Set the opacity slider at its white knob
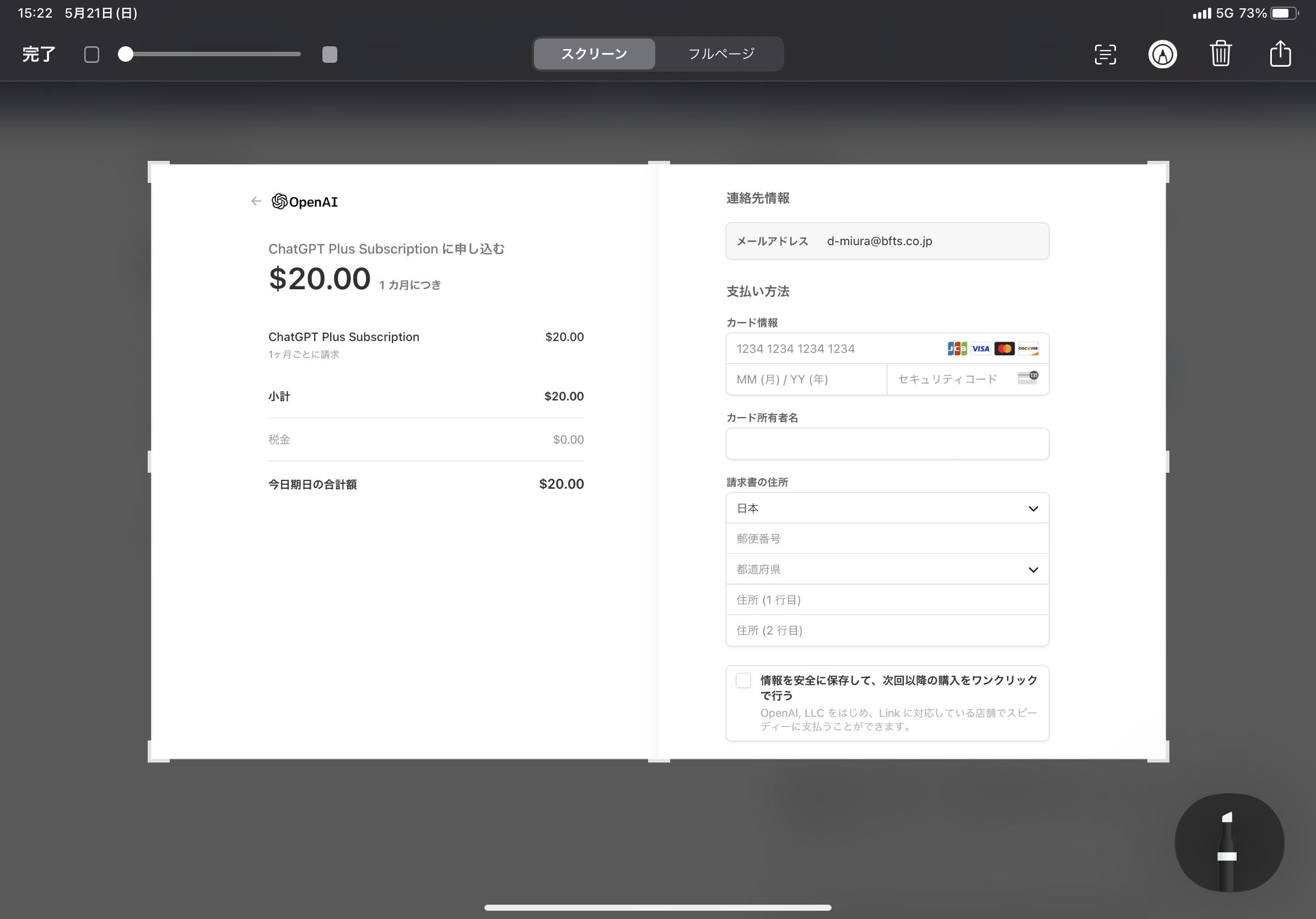Viewport: 1316px width, 919px height. click(126, 54)
